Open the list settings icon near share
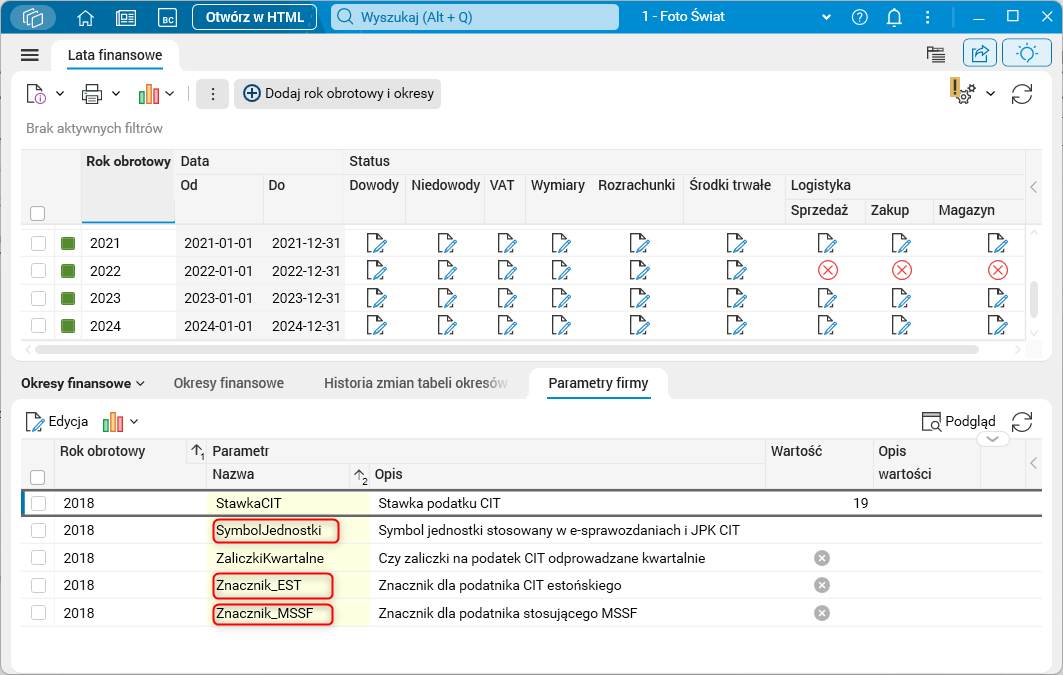The height and width of the screenshot is (675, 1063). pyautogui.click(x=936, y=54)
